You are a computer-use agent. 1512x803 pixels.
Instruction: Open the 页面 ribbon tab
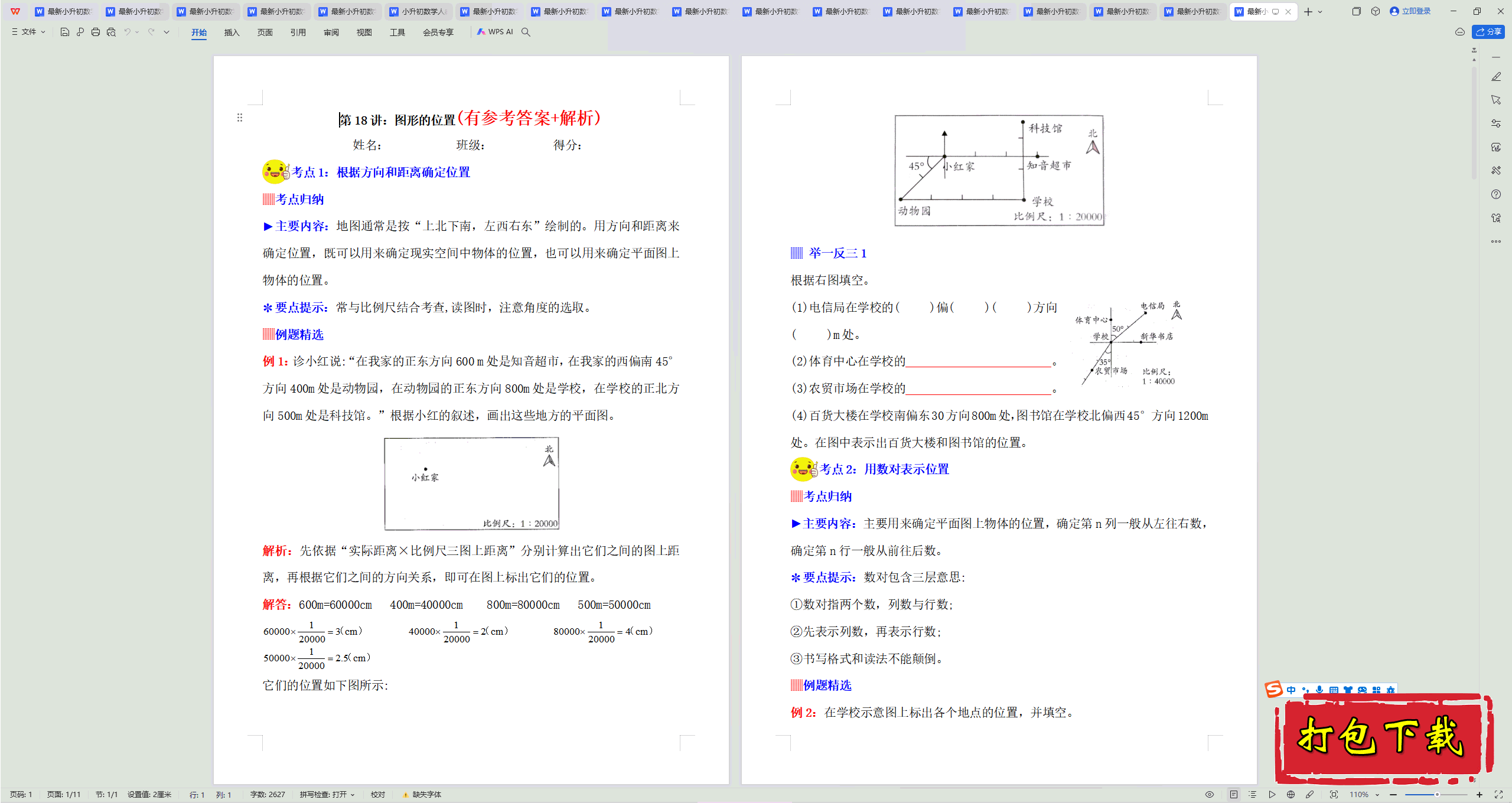pos(265,32)
